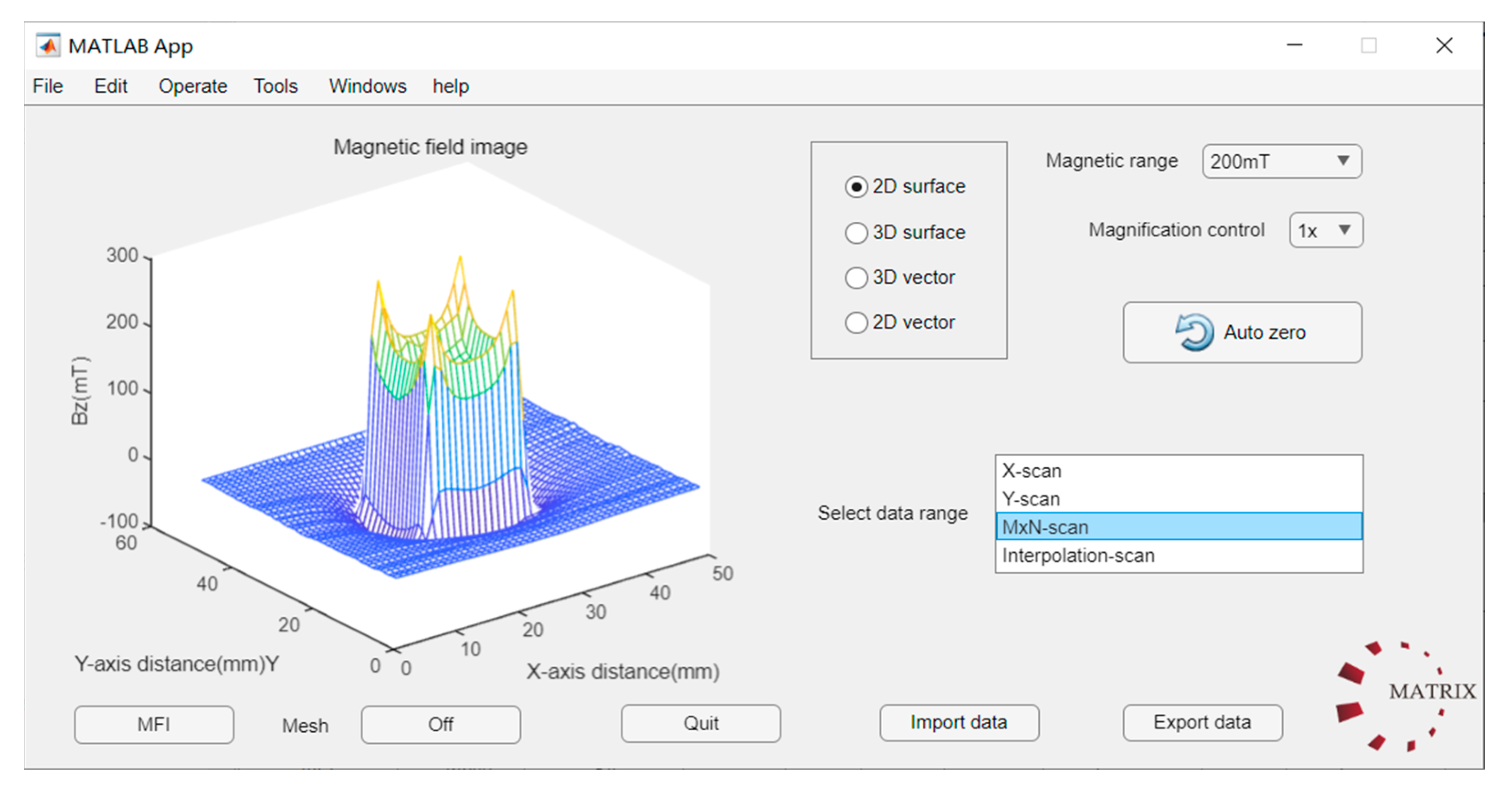This screenshot has width=1512, height=789.
Task: Choose the 3D vector display option
Action: tap(856, 278)
